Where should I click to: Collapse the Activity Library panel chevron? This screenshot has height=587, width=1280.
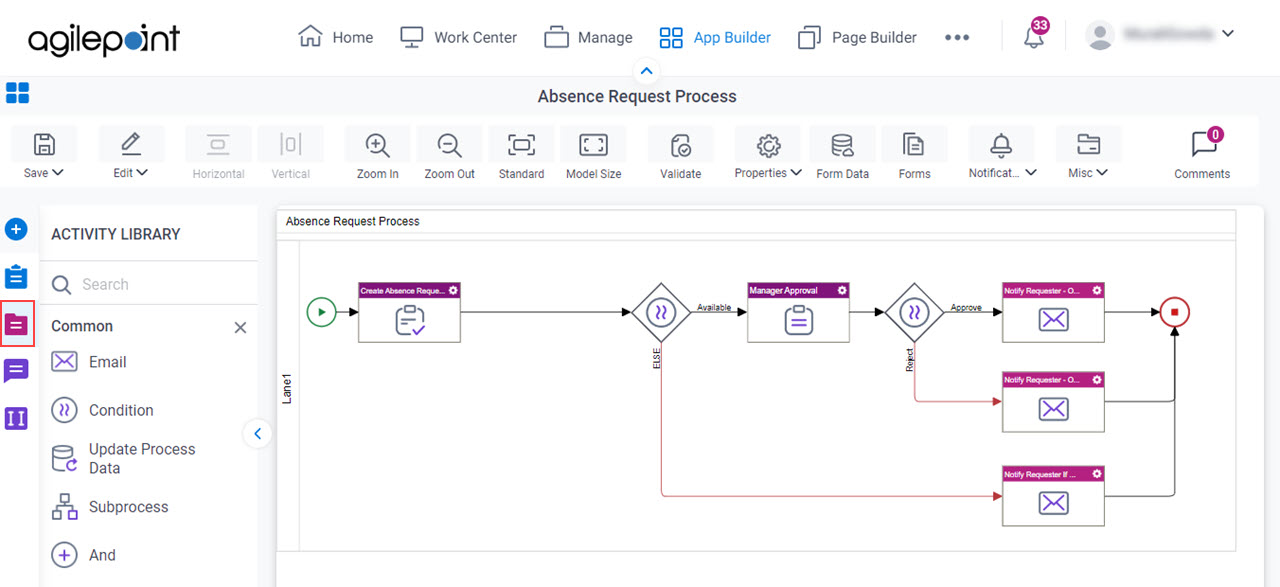point(257,433)
